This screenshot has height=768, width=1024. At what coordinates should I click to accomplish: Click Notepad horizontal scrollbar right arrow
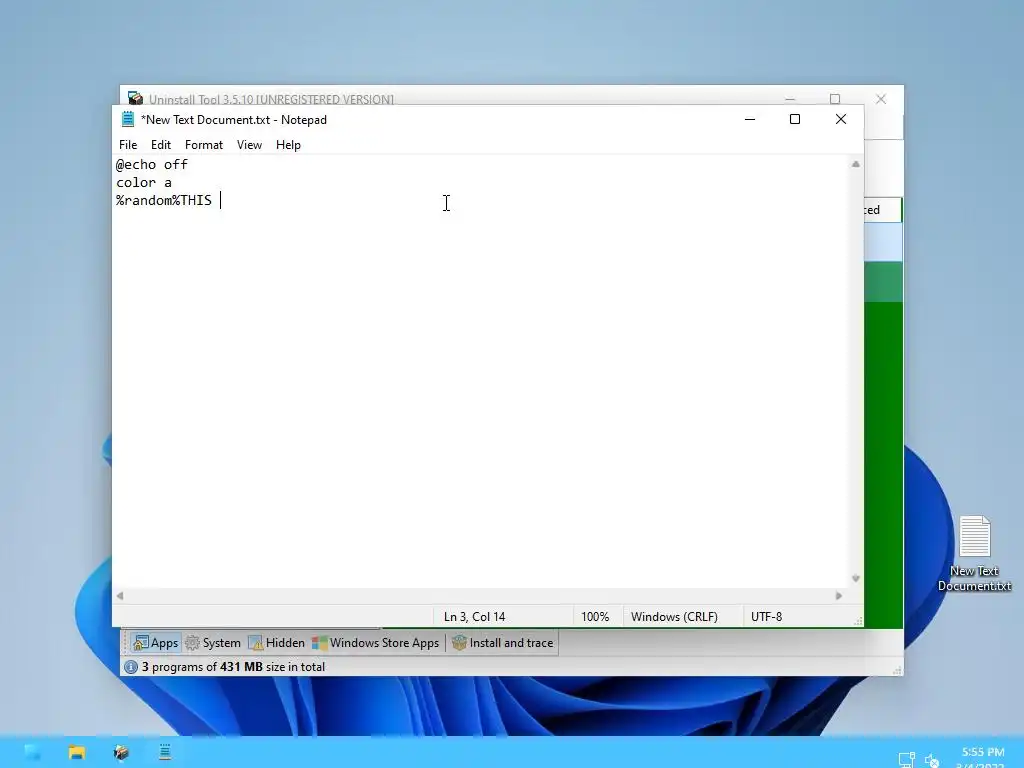coord(839,596)
